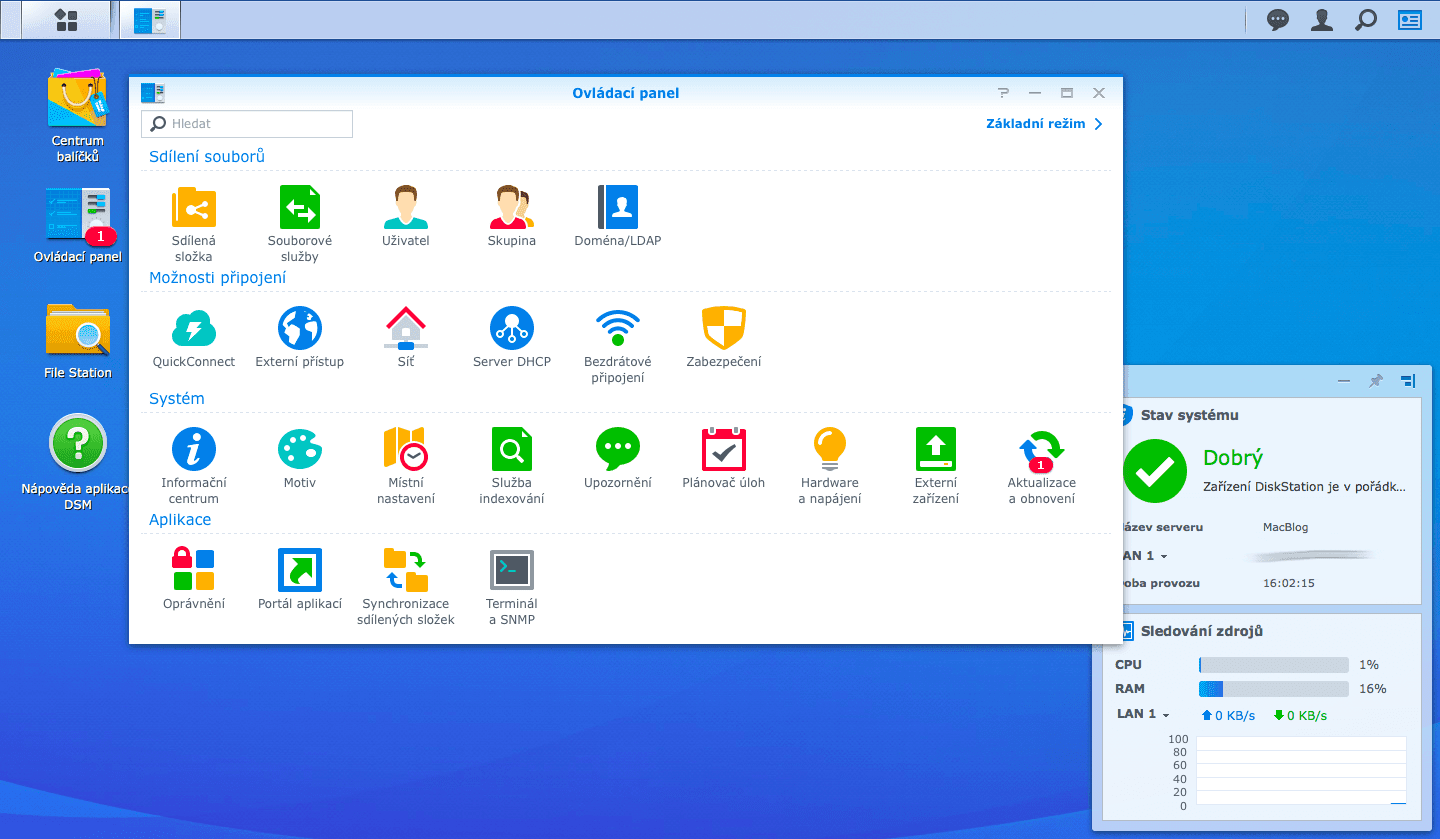
Task: Pin the widget panel
Action: click(x=1376, y=381)
